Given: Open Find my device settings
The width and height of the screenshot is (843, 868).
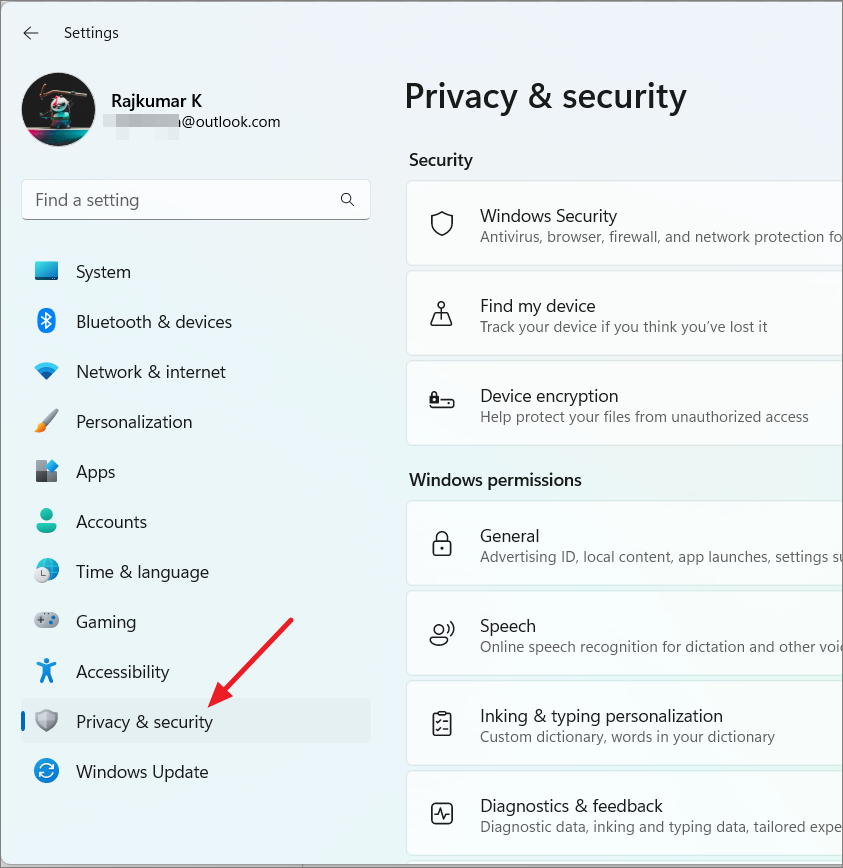Looking at the screenshot, I should 624,314.
